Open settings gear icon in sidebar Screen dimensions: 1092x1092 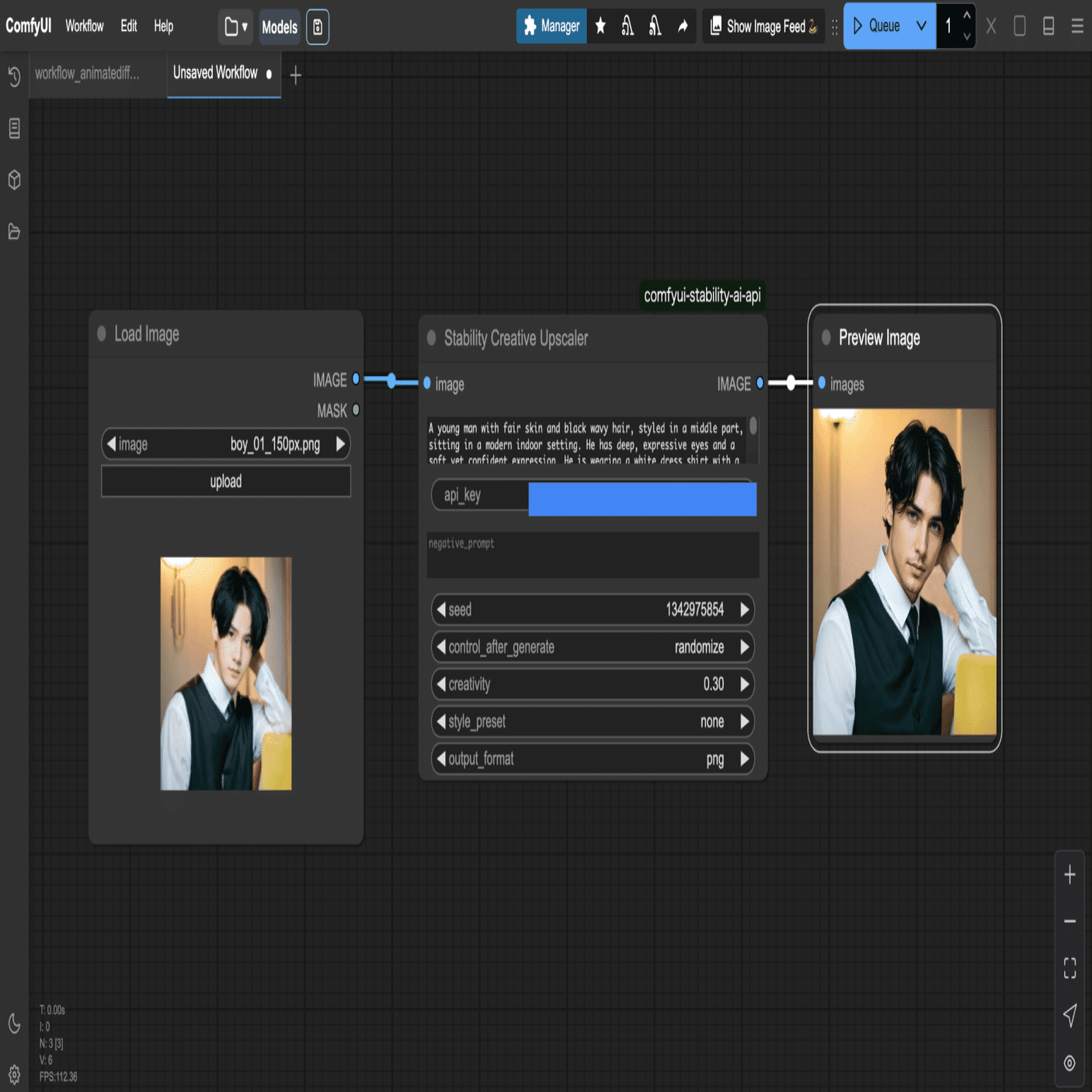(x=14, y=1075)
